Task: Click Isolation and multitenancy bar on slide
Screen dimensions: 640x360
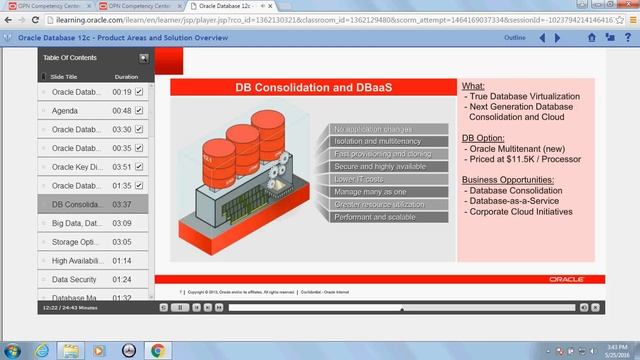Action: click(x=389, y=141)
